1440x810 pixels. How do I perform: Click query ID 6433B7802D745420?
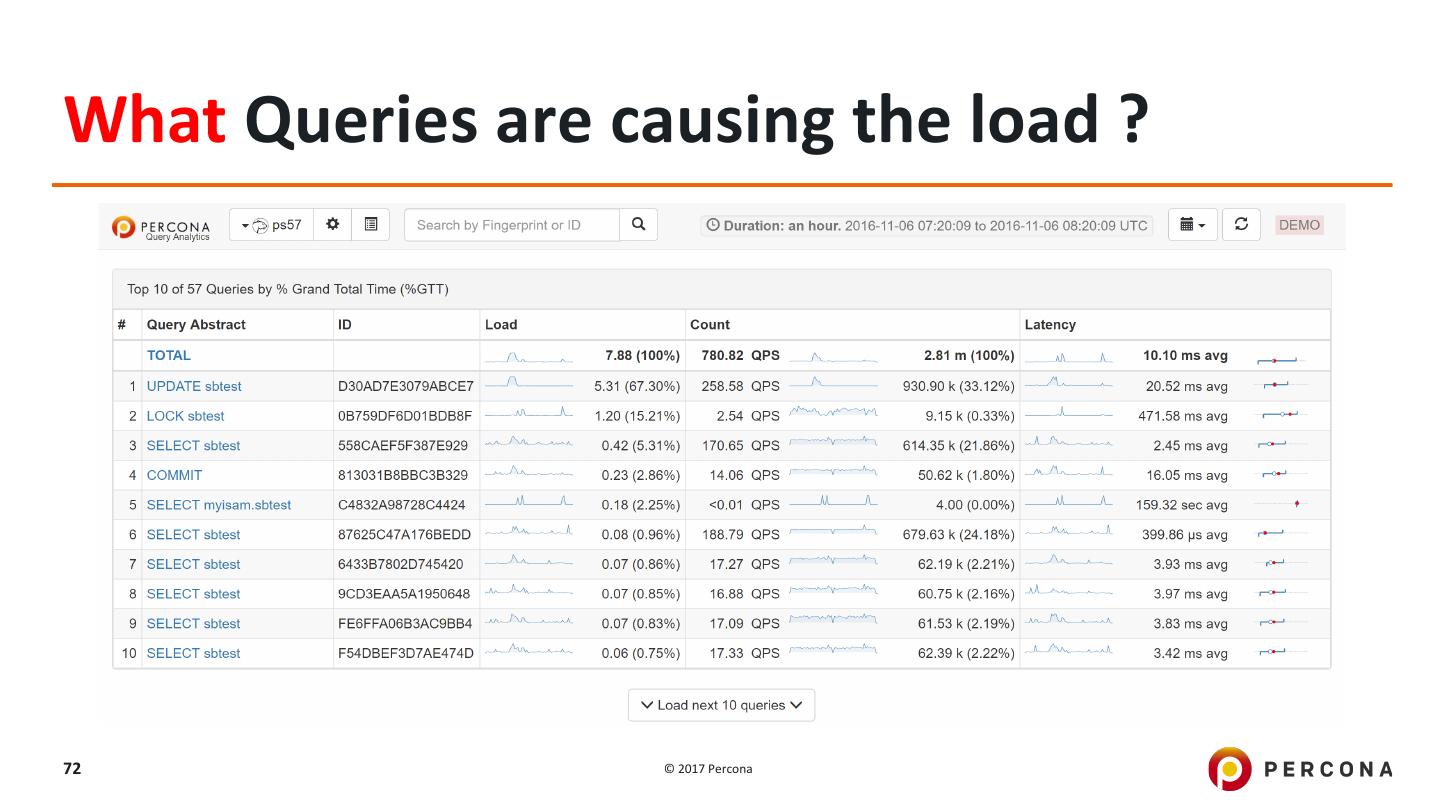(401, 564)
